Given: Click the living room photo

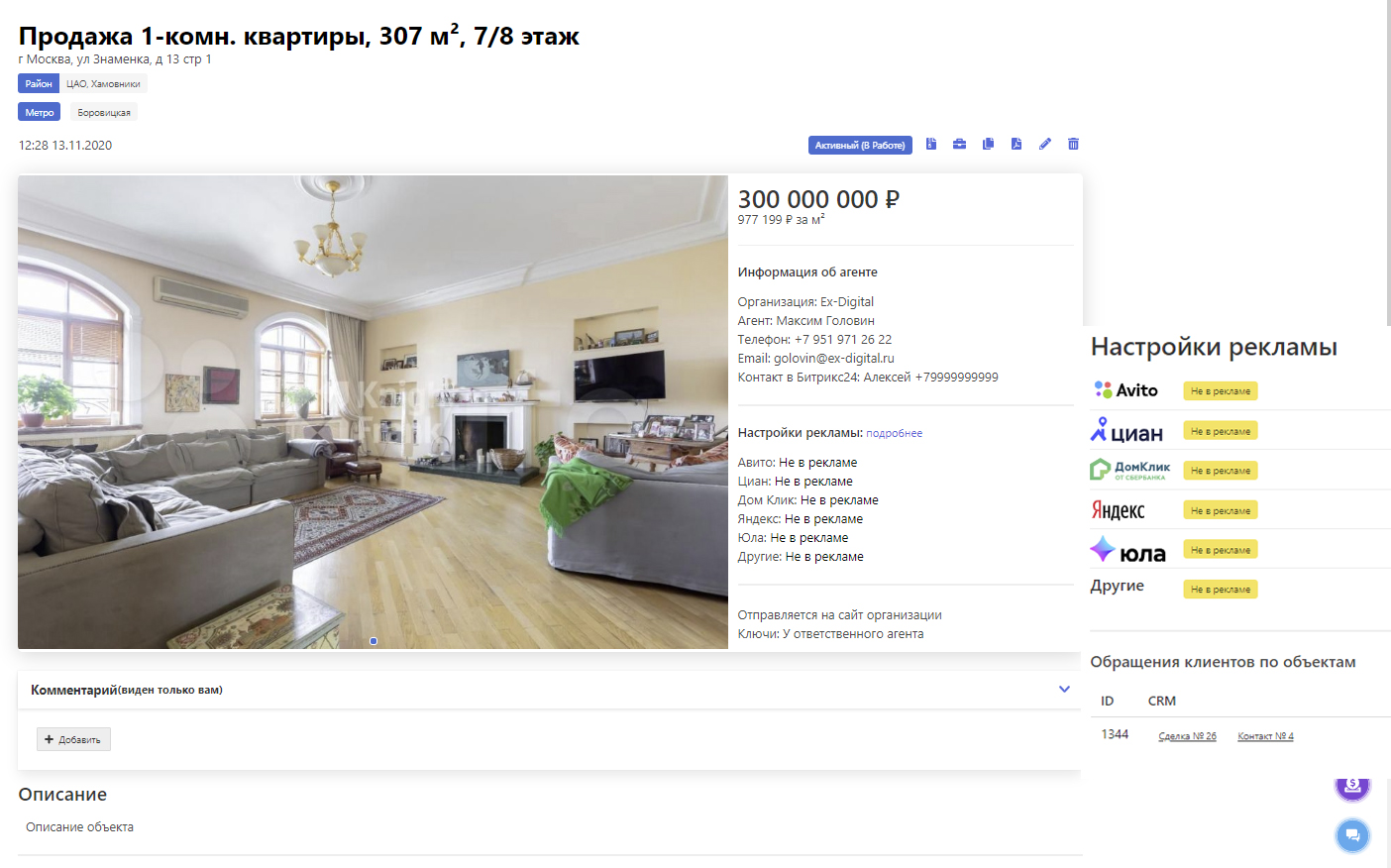Looking at the screenshot, I should point(373,412).
